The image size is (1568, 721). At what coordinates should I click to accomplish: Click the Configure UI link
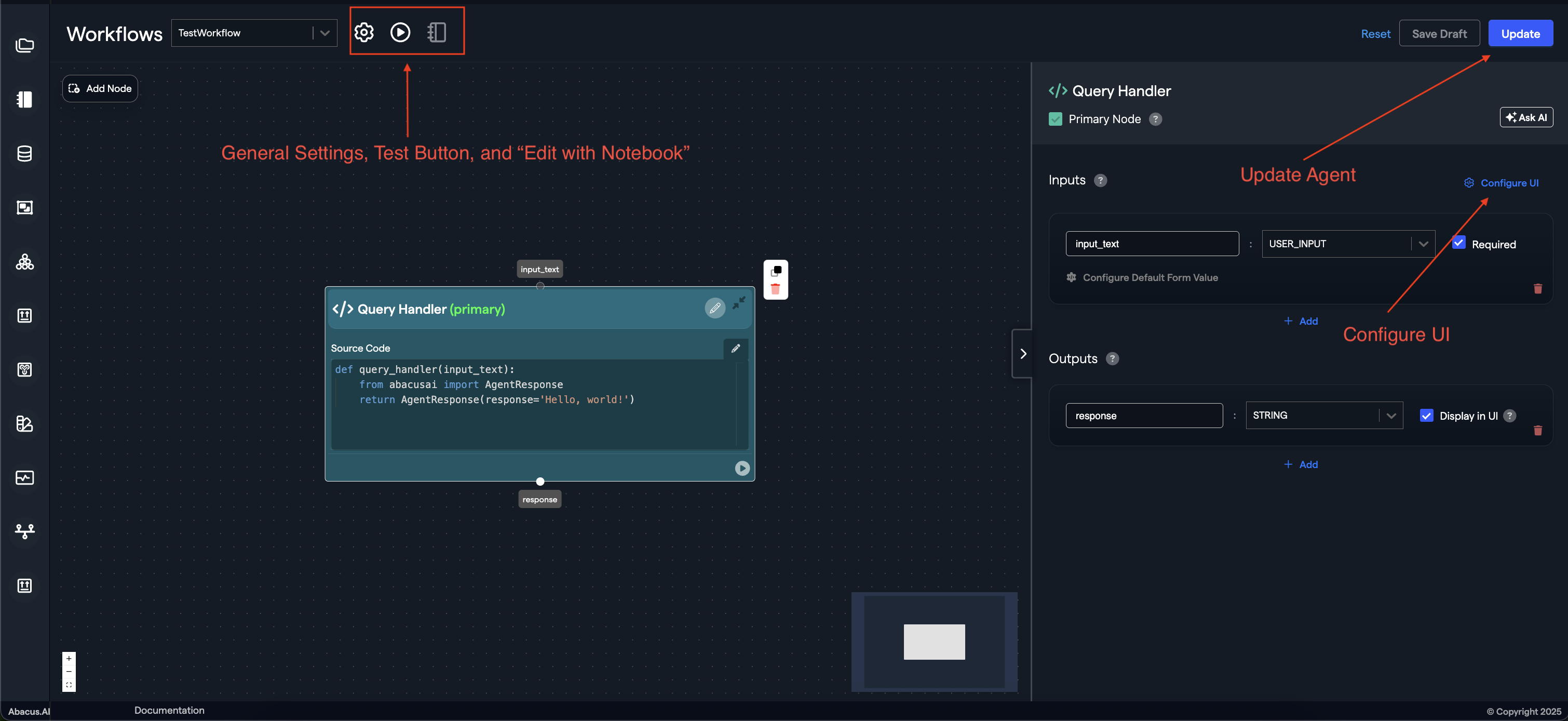pyautogui.click(x=1508, y=183)
